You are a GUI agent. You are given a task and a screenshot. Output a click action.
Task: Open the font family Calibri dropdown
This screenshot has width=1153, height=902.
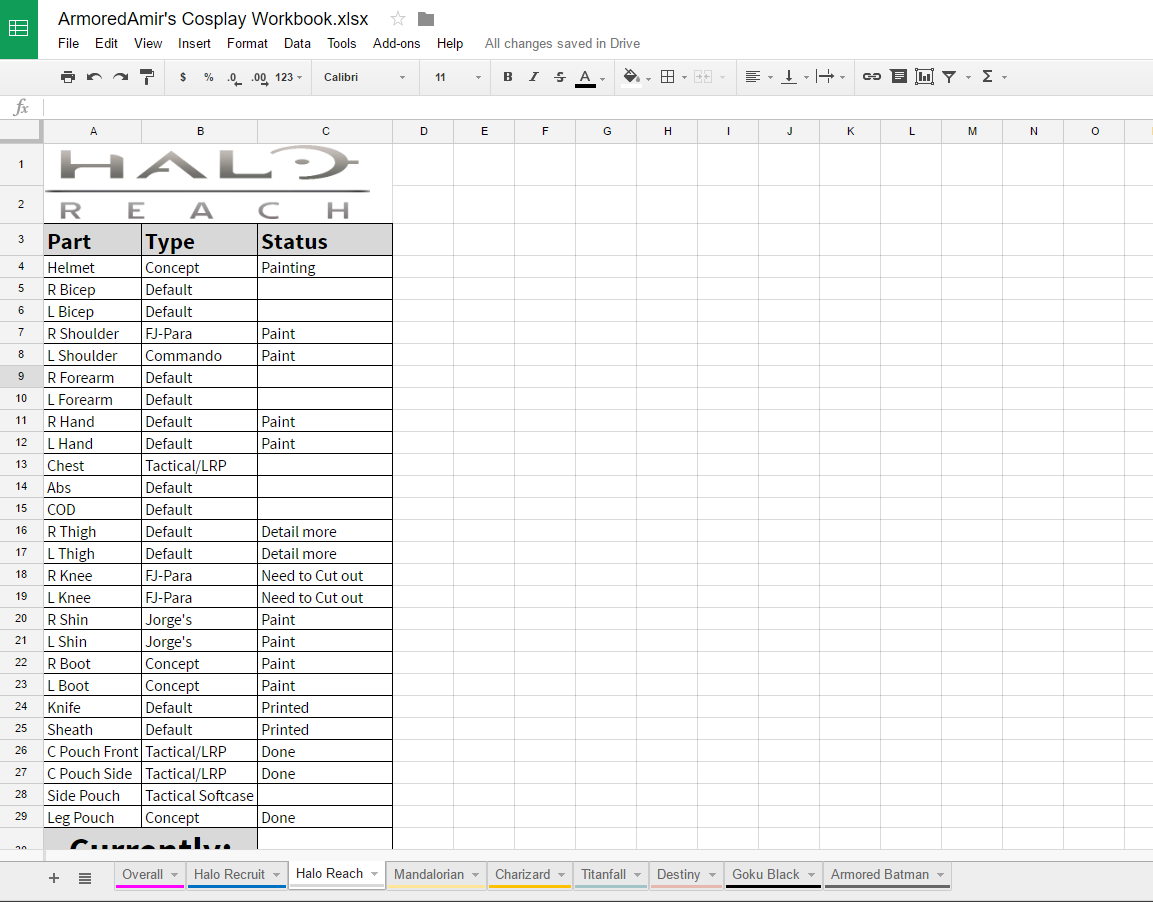tap(364, 77)
